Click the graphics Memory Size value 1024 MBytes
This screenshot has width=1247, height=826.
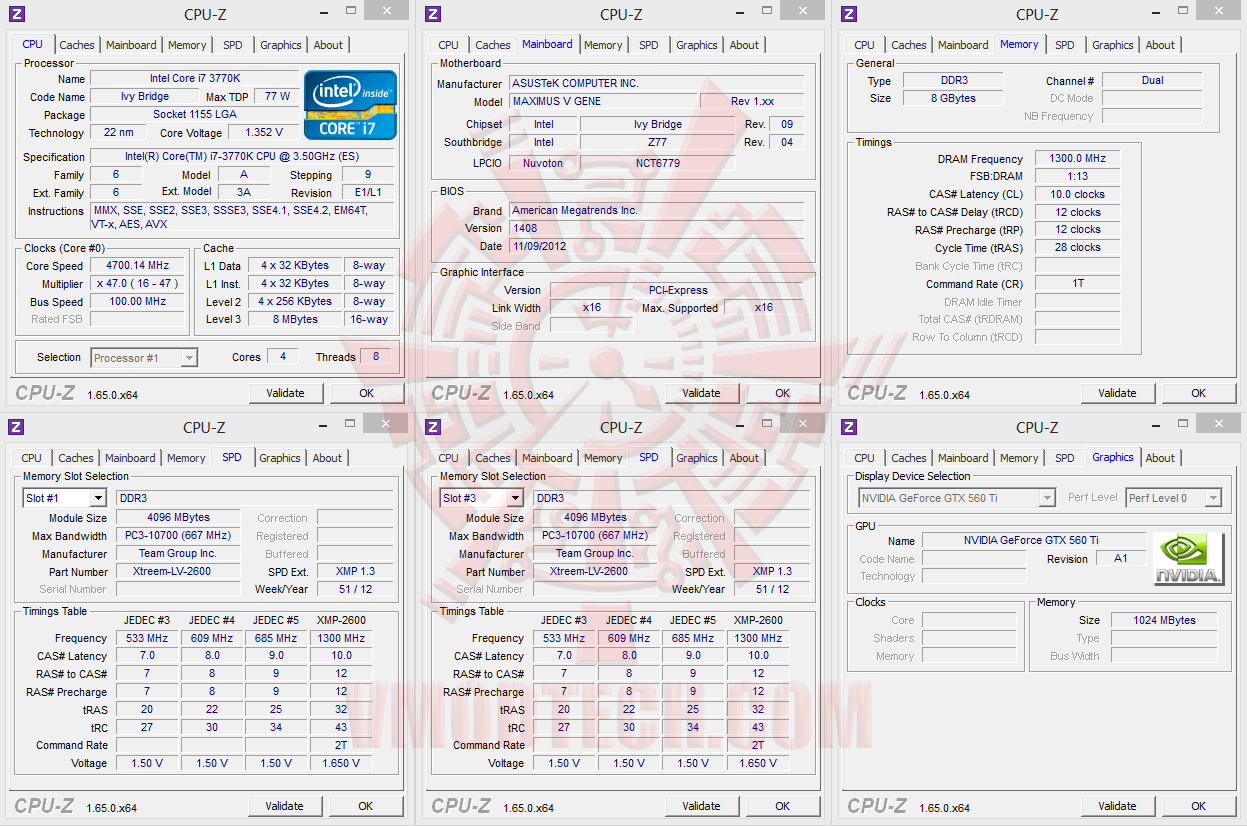[x=1164, y=620]
